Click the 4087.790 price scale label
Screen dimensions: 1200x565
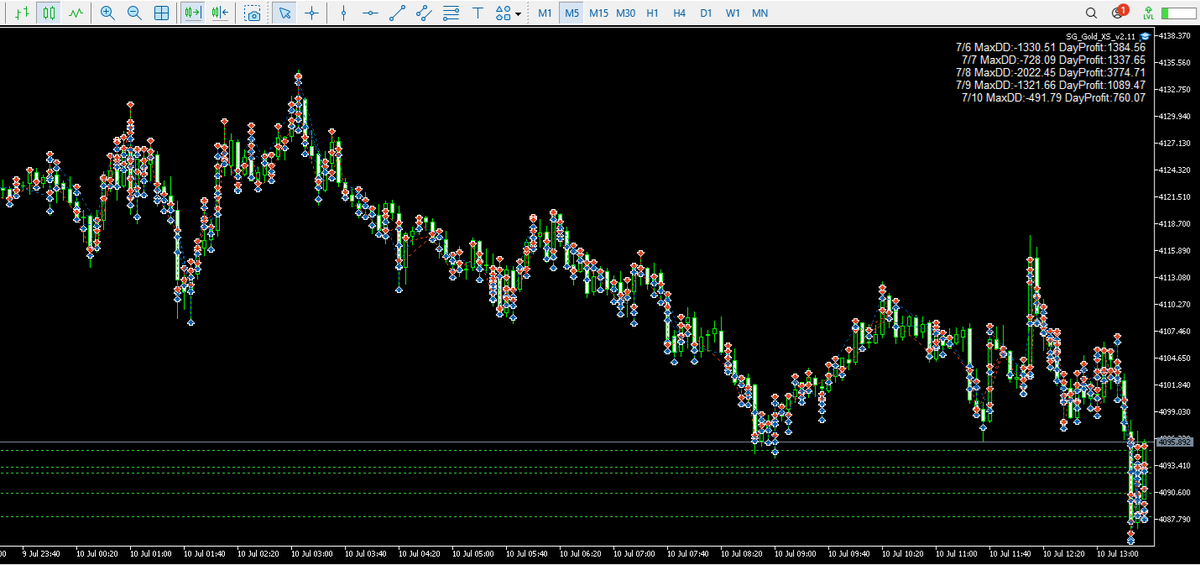click(1173, 519)
